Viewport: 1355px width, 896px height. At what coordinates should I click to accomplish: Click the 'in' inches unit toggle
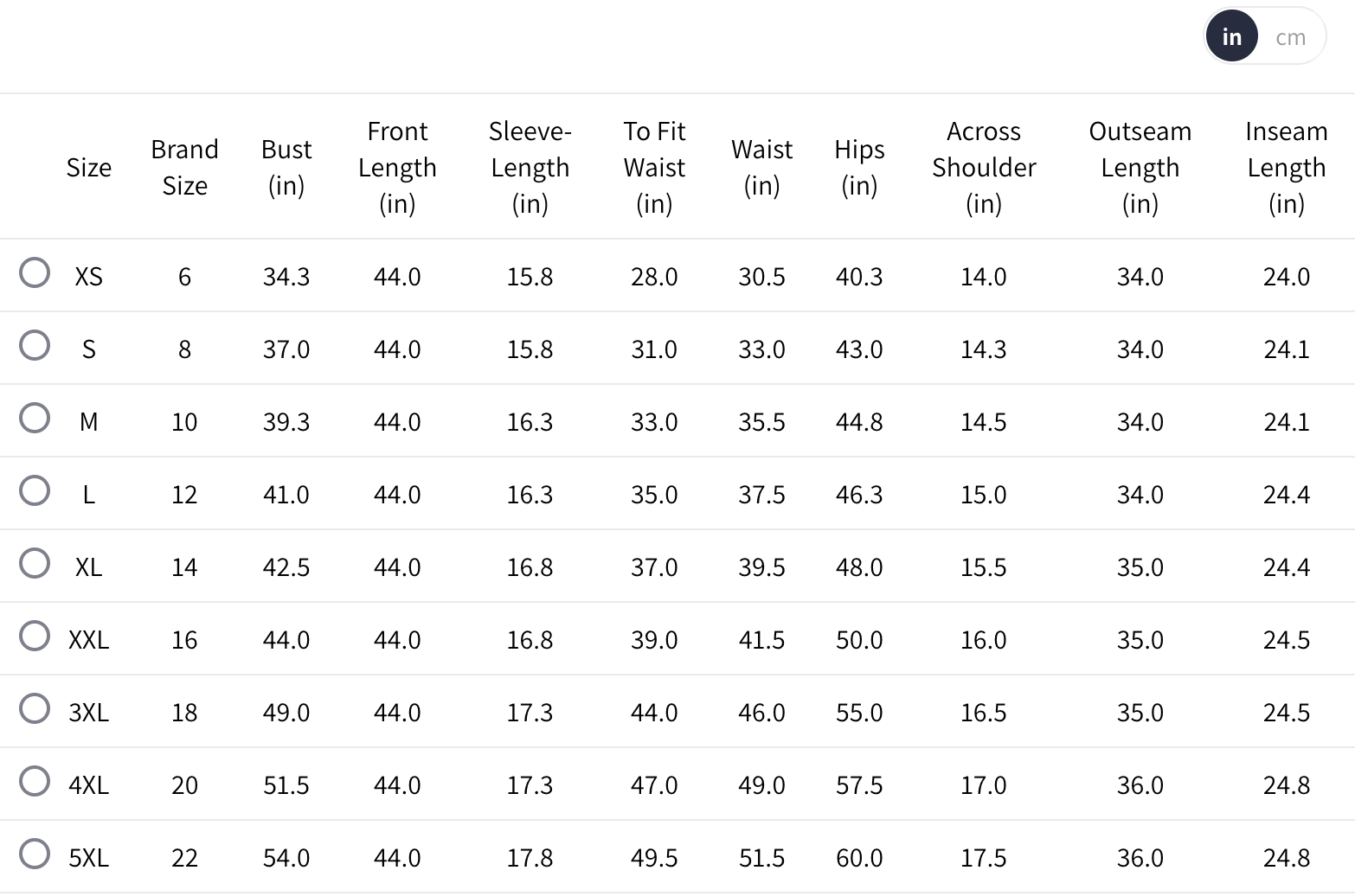[1231, 37]
